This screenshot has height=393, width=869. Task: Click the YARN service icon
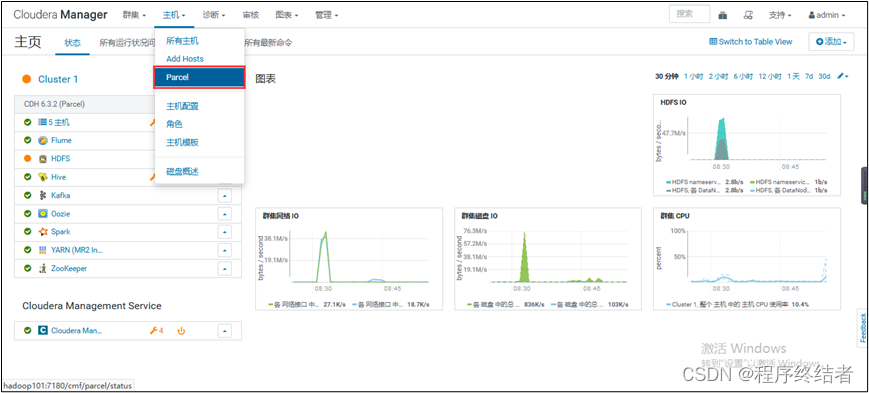(43, 250)
